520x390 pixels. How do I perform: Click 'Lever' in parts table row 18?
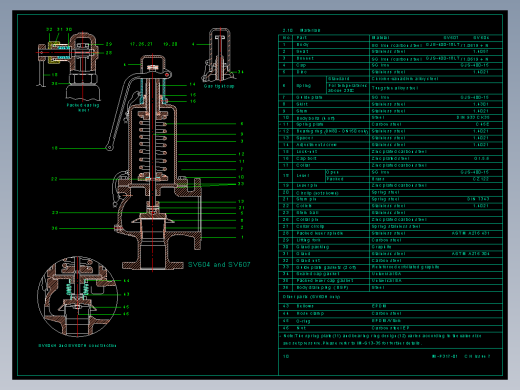click(303, 176)
